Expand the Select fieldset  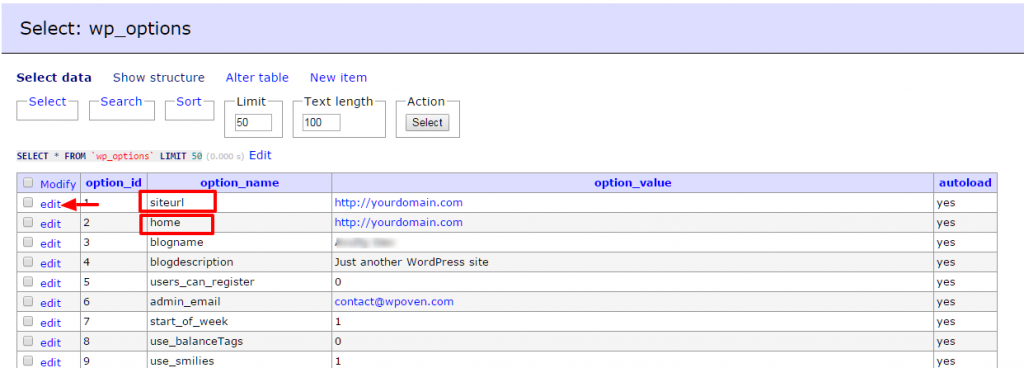click(48, 102)
